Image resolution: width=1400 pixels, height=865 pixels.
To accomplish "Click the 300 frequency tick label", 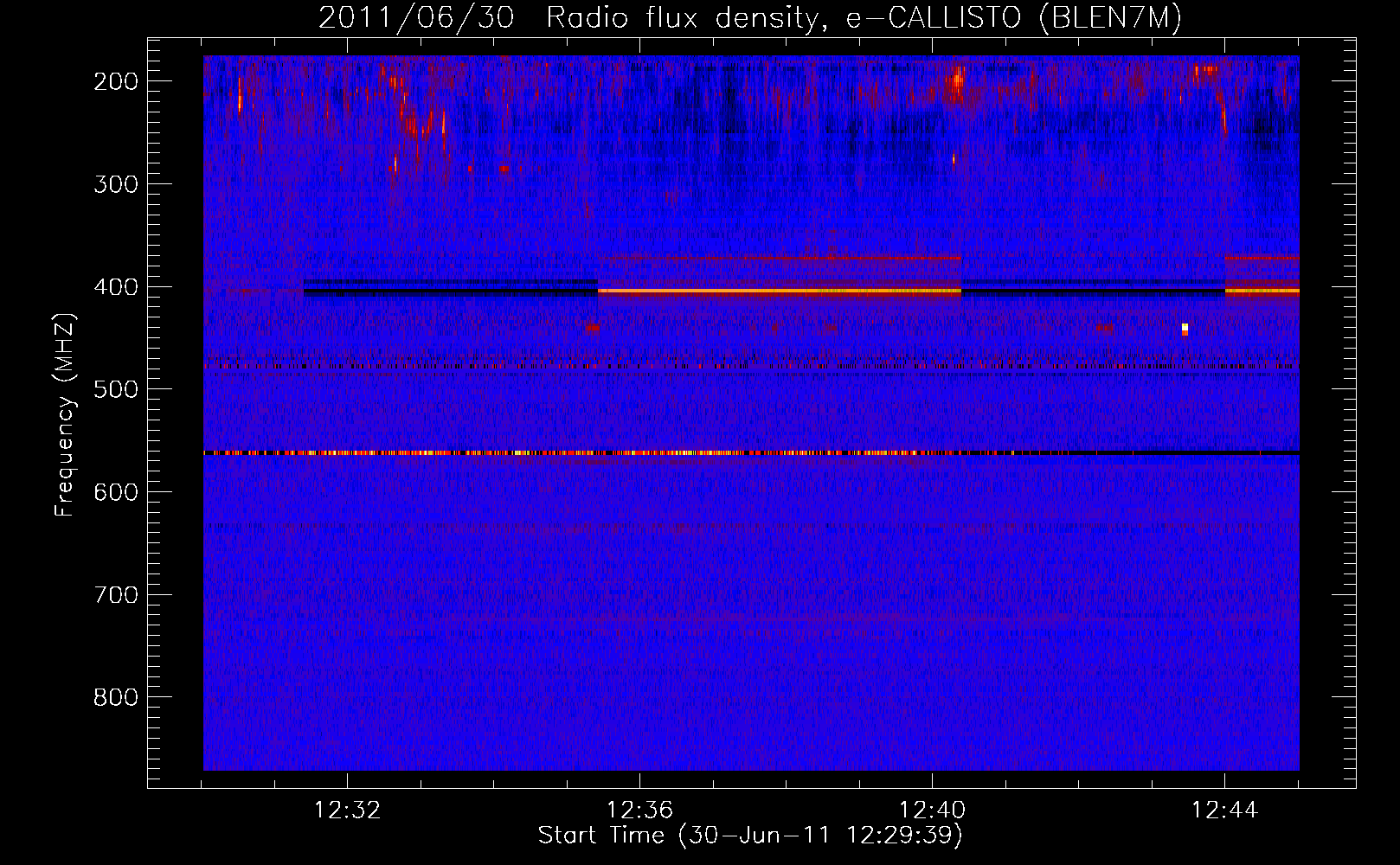I will coord(116,184).
